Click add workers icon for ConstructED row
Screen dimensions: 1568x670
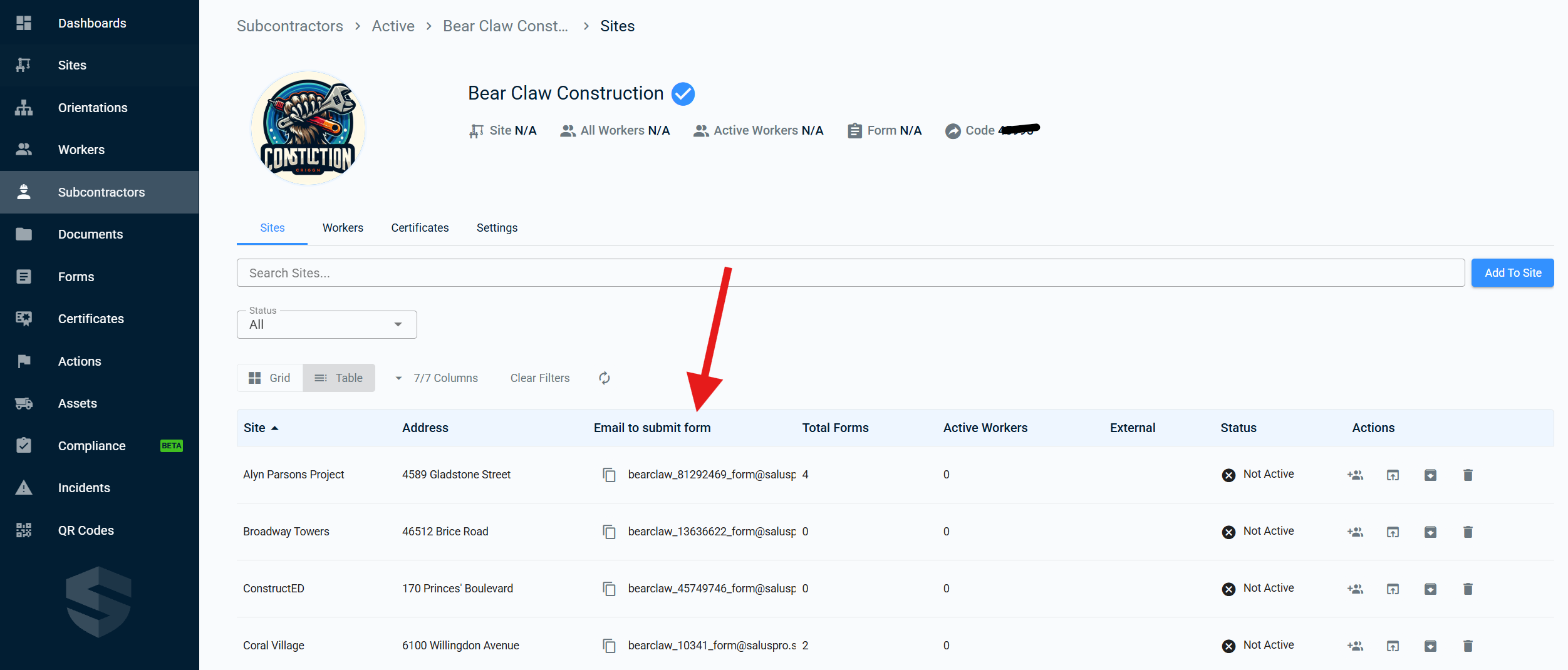pos(1355,589)
